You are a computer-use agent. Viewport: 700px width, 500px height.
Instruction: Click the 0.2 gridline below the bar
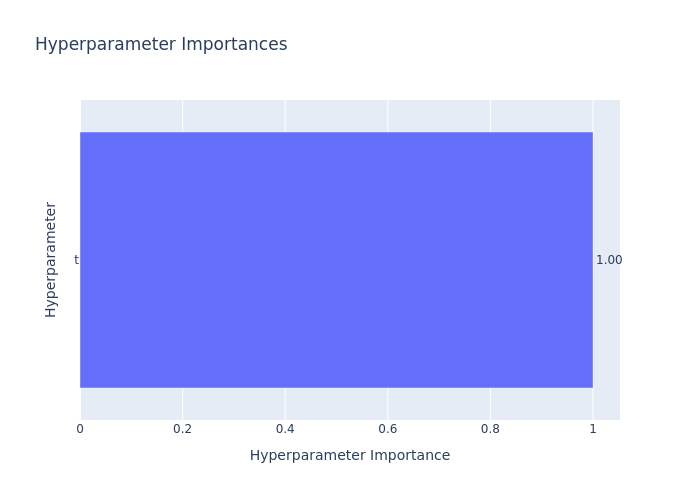pyautogui.click(x=183, y=404)
